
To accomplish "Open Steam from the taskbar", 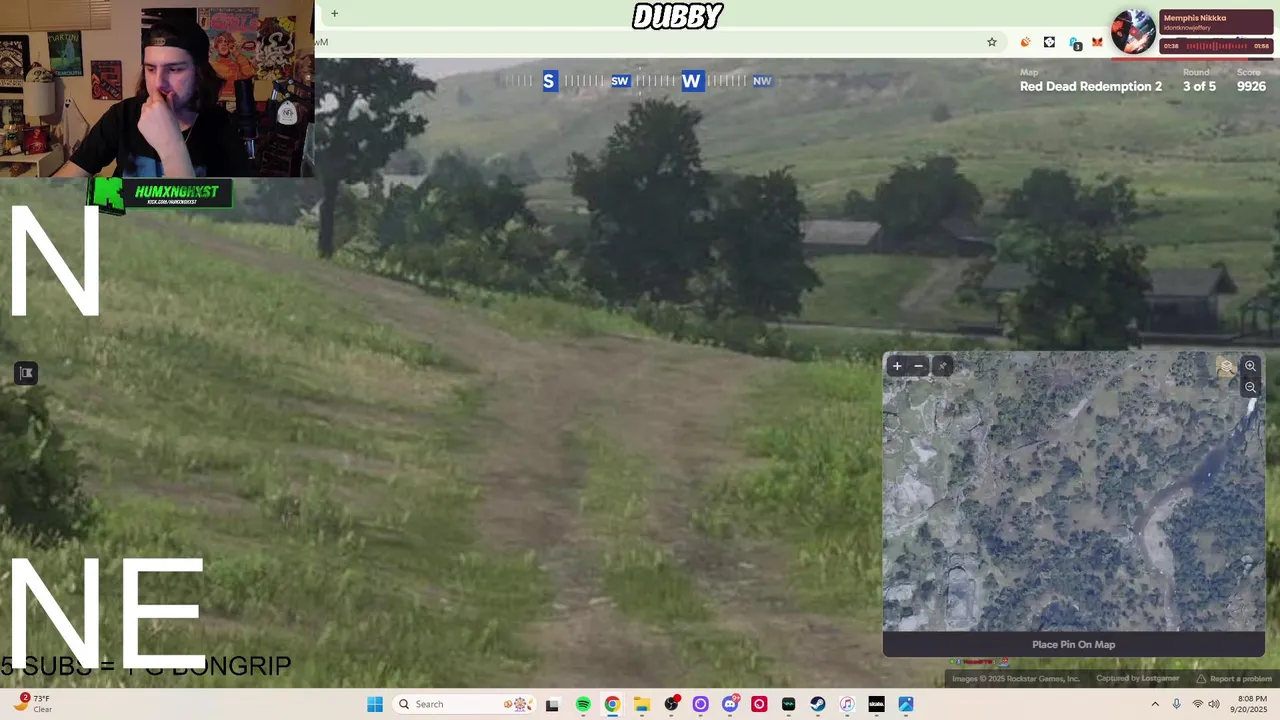I will [x=818, y=704].
